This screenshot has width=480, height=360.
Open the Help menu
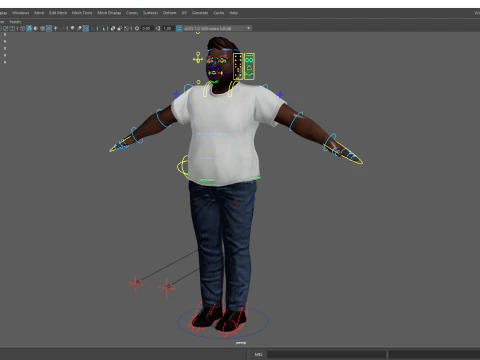click(233, 13)
